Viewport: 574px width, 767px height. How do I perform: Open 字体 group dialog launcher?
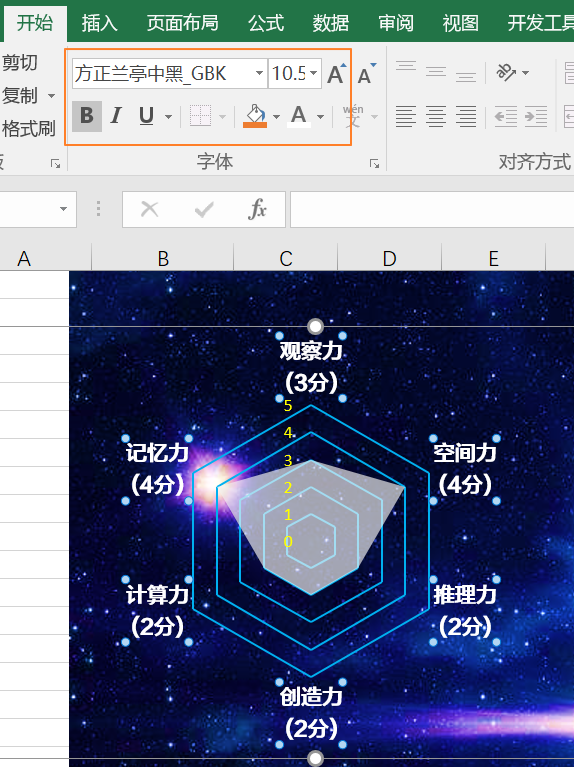(x=374, y=164)
